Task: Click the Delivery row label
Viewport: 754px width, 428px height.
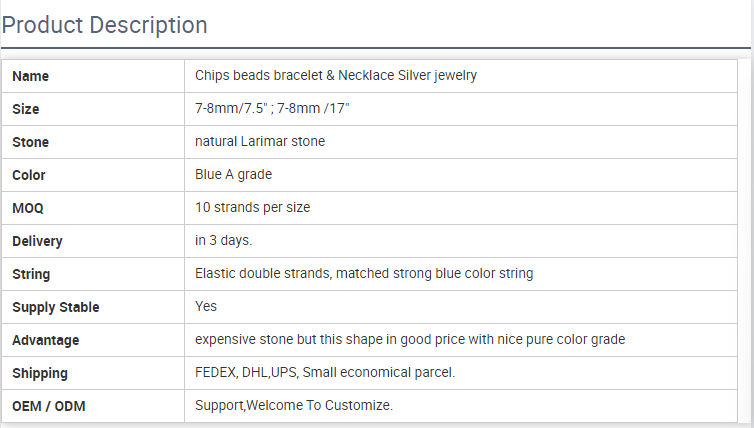Action: [x=37, y=241]
